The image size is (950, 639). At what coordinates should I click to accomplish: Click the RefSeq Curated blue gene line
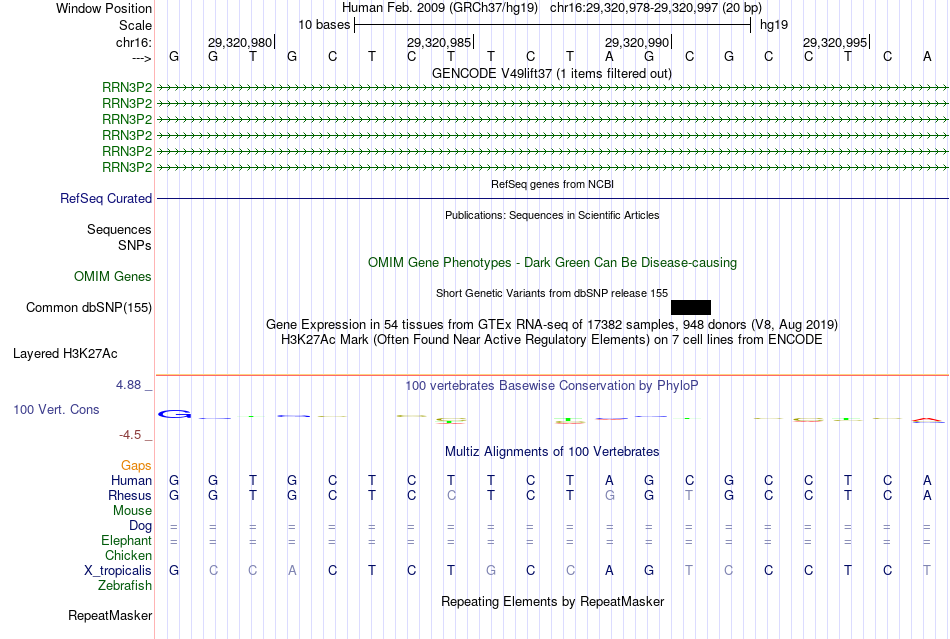(x=553, y=199)
